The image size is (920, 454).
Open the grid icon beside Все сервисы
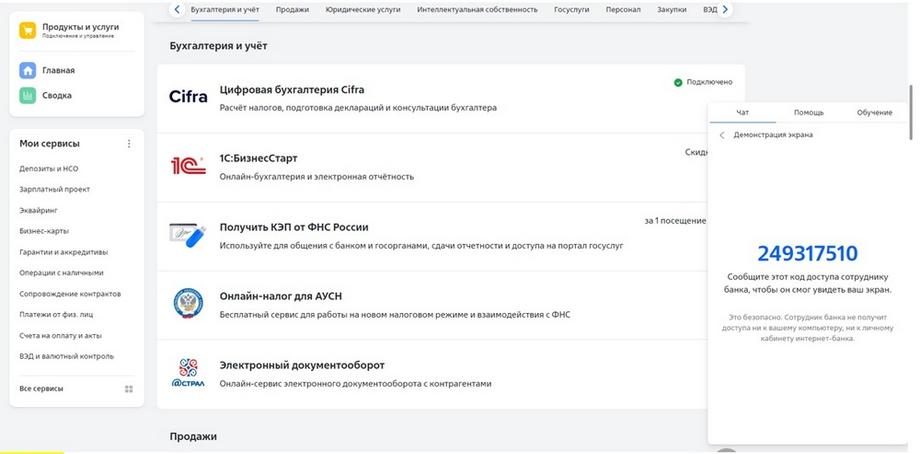(x=128, y=388)
